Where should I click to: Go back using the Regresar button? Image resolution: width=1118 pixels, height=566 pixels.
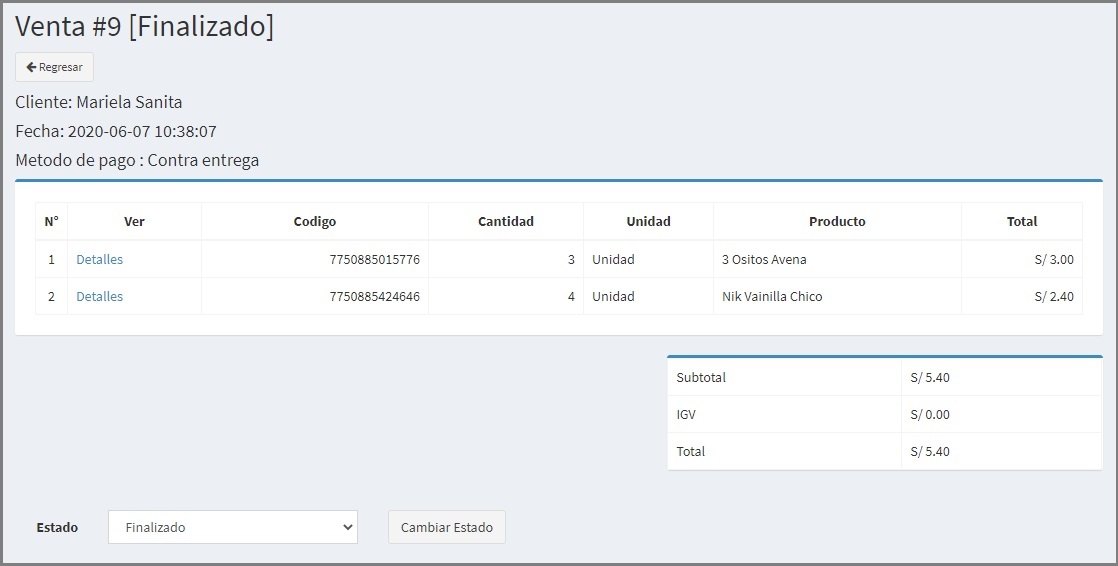pyautogui.click(x=54, y=67)
